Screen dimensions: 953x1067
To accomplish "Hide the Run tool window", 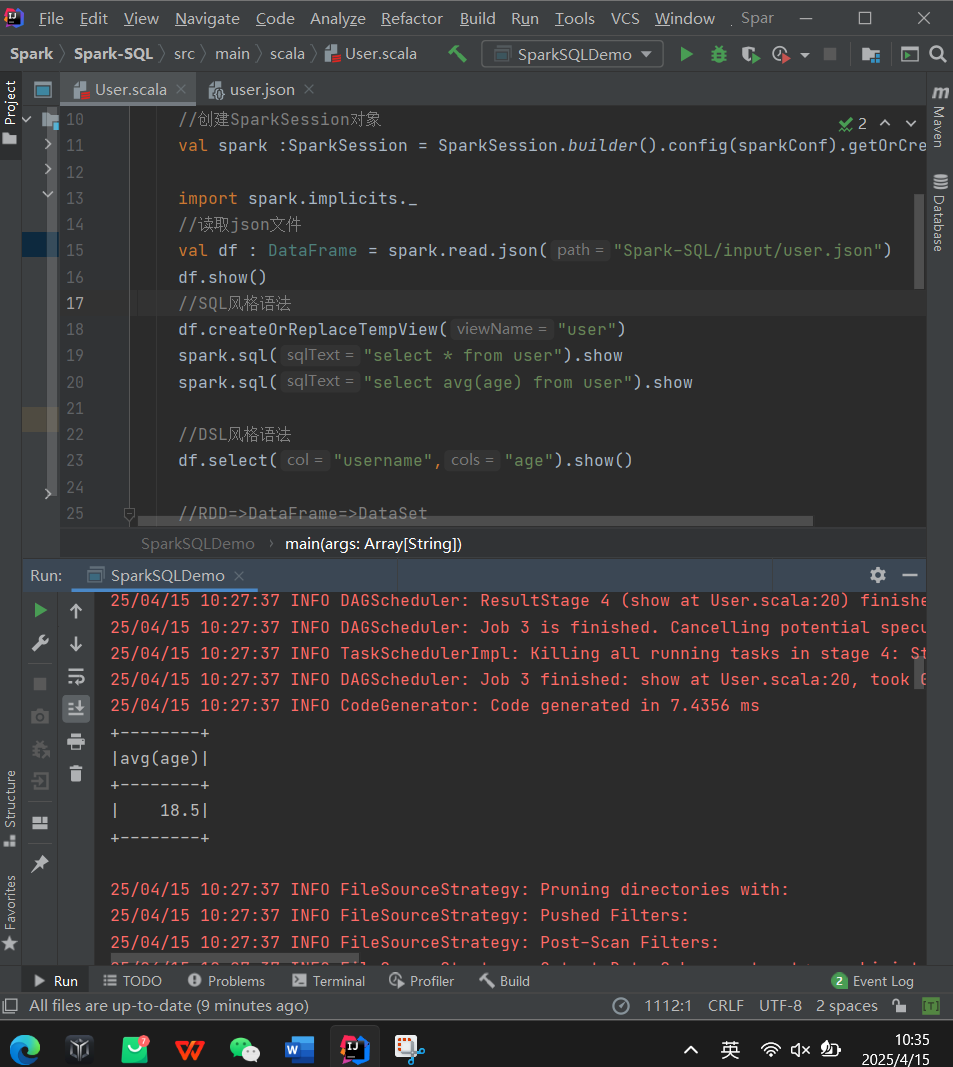I will click(909, 575).
